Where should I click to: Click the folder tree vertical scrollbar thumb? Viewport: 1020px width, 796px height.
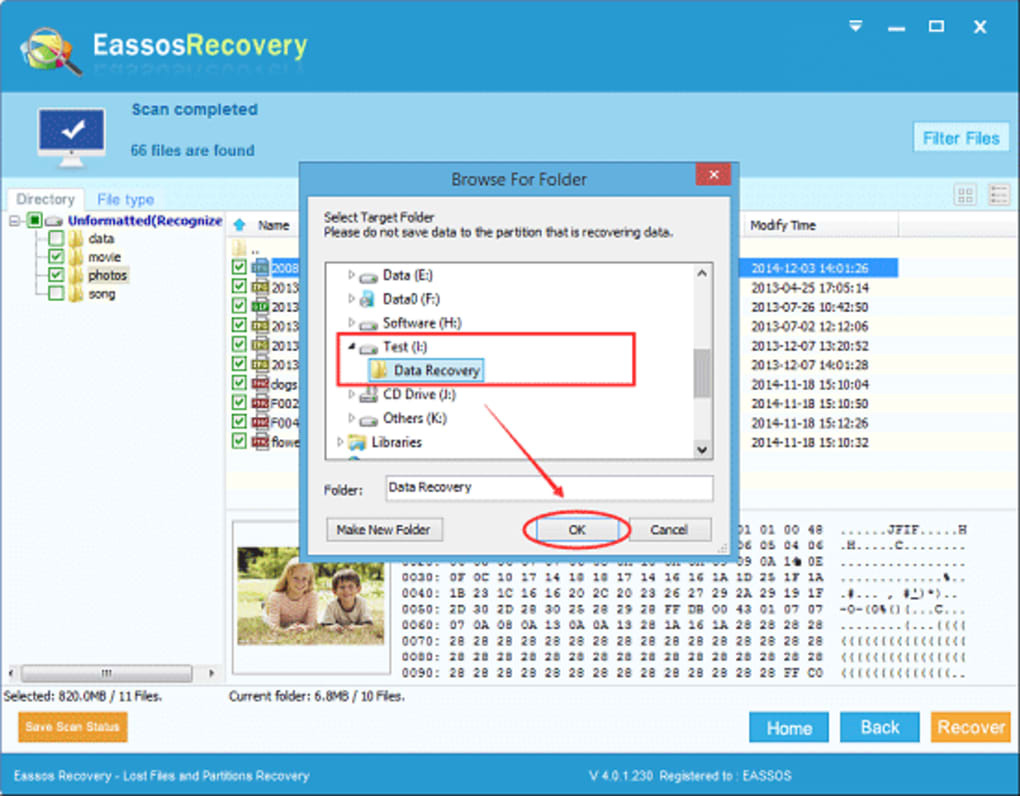point(702,373)
